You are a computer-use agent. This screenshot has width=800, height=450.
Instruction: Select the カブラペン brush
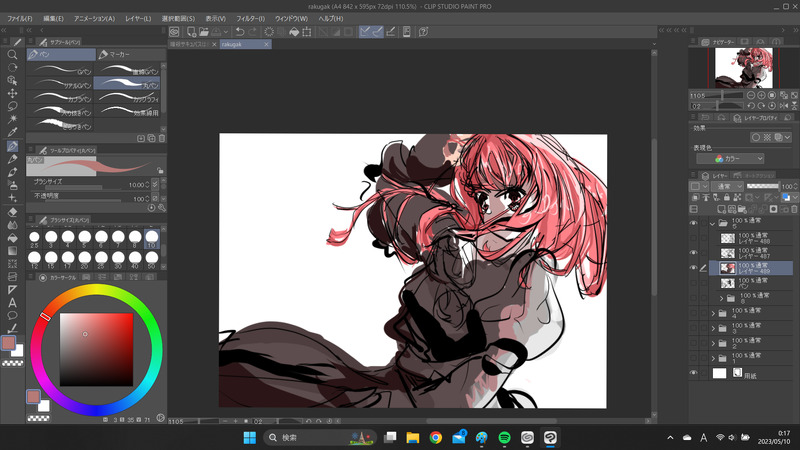[60, 97]
